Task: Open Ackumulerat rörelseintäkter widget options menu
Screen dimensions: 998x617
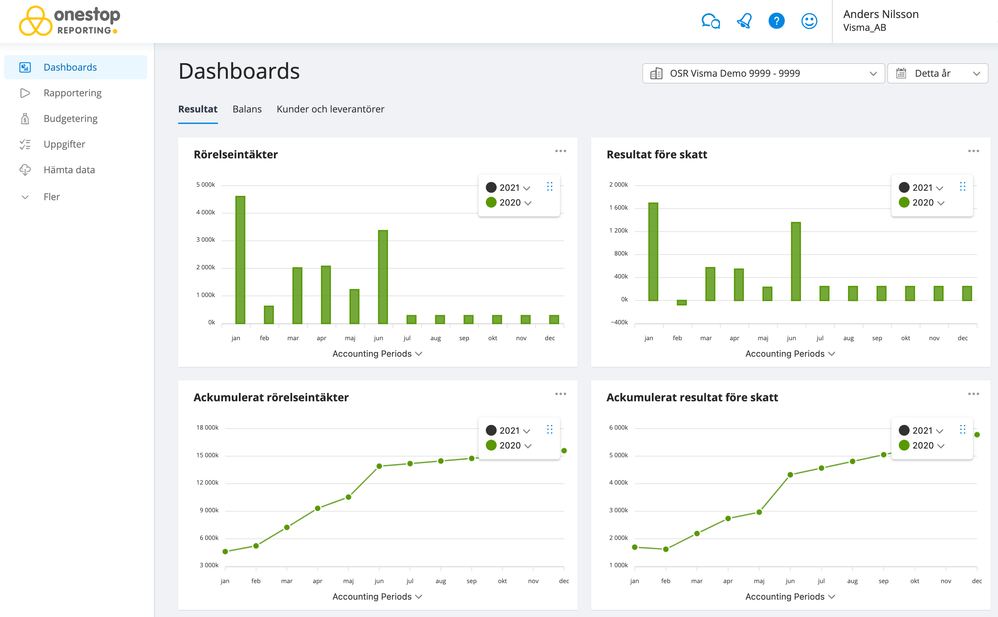Action: click(560, 394)
